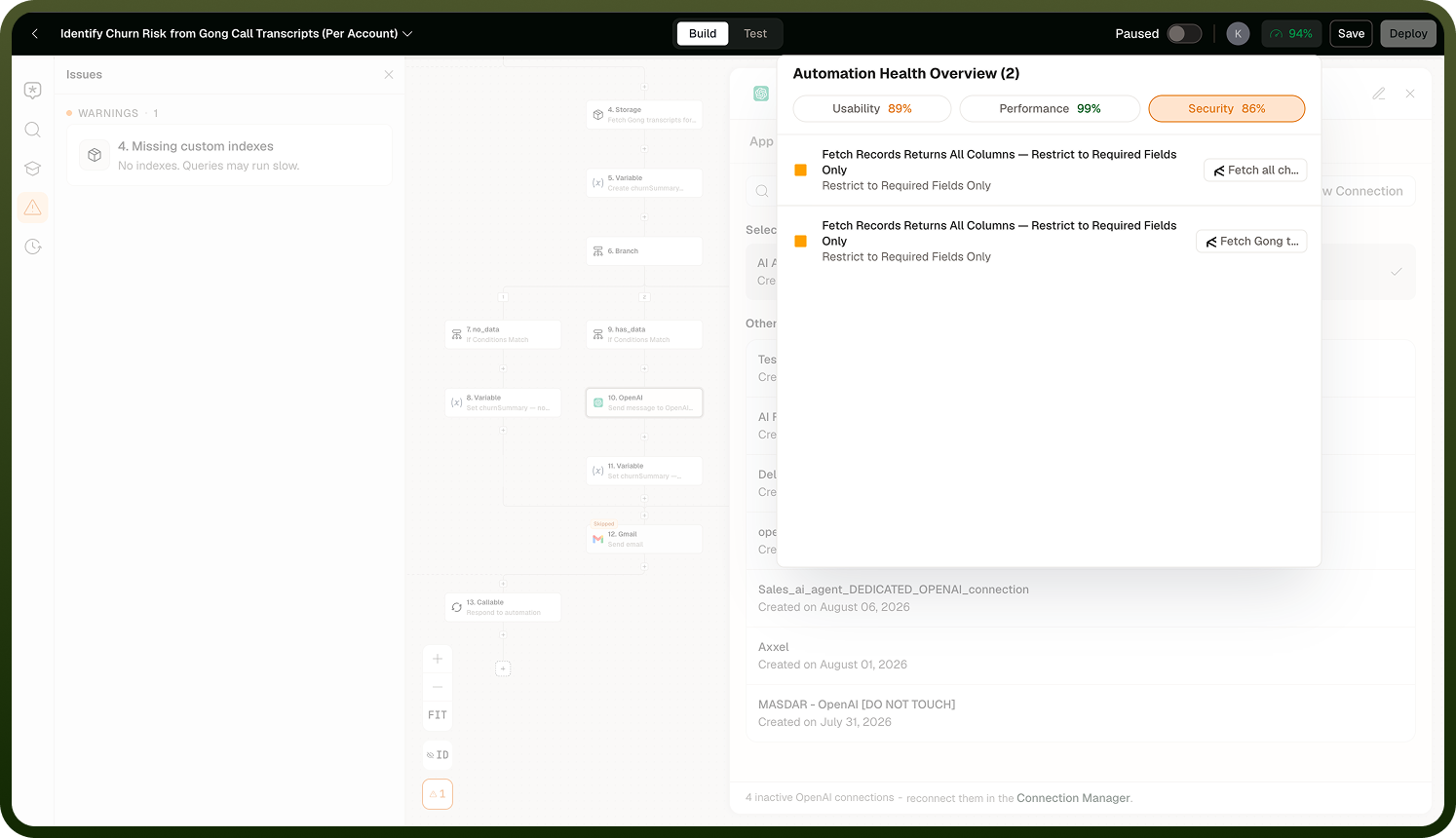This screenshot has height=838, width=1456.
Task: Switch to the Test tab
Action: pos(755,33)
